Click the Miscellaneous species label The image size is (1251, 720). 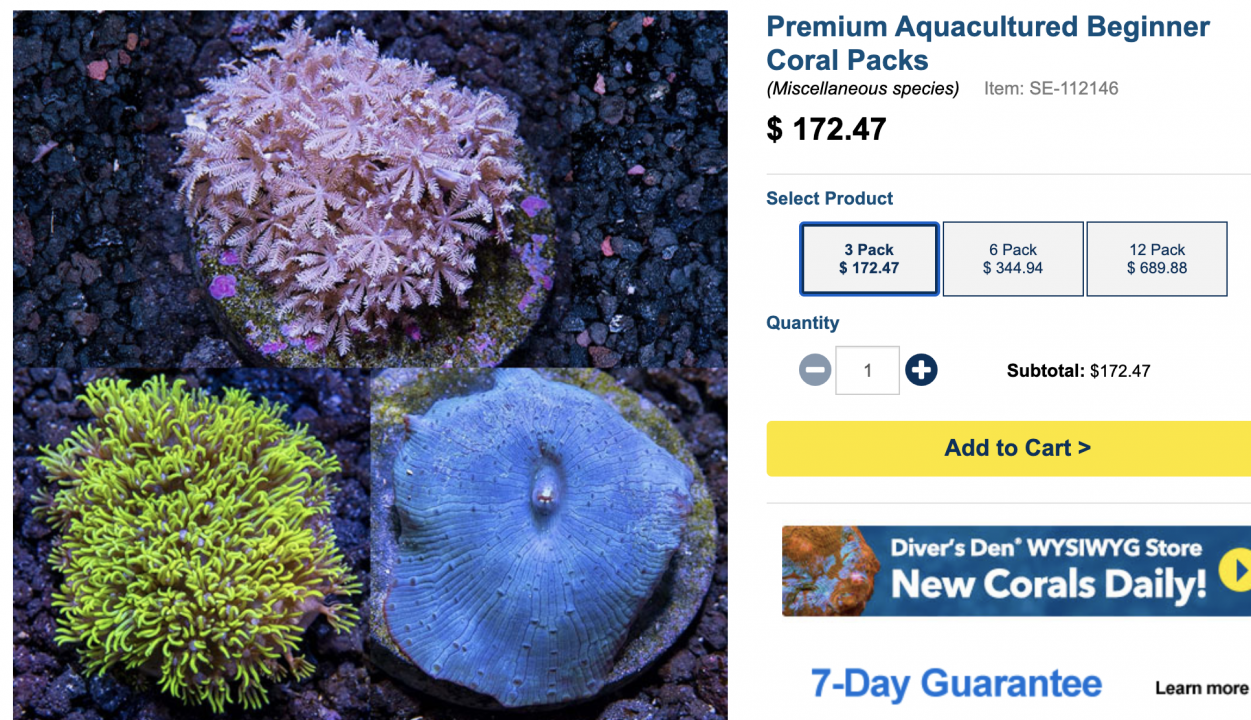pyautogui.click(x=862, y=88)
